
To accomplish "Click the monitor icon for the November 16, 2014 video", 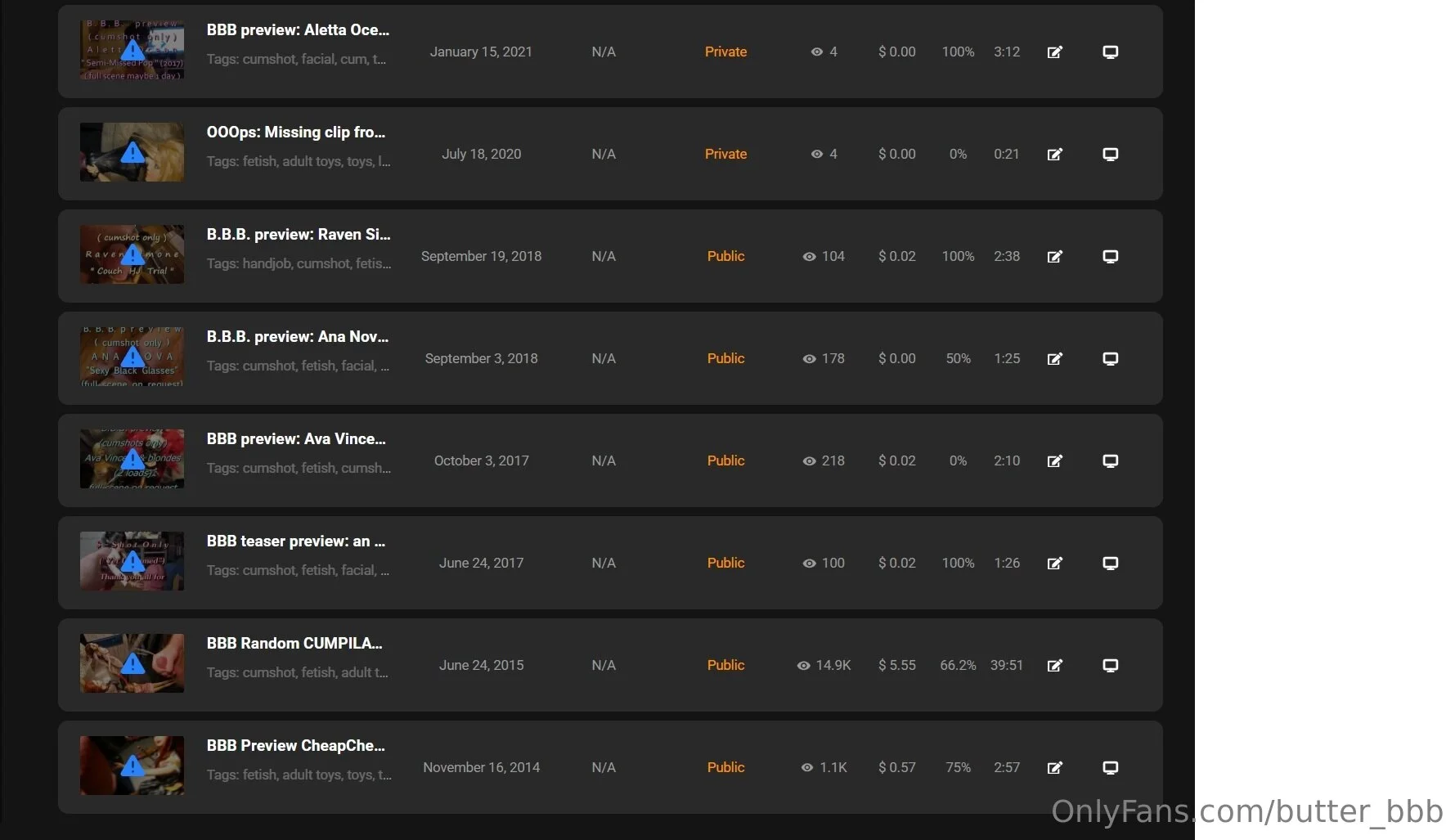I will point(1110,768).
